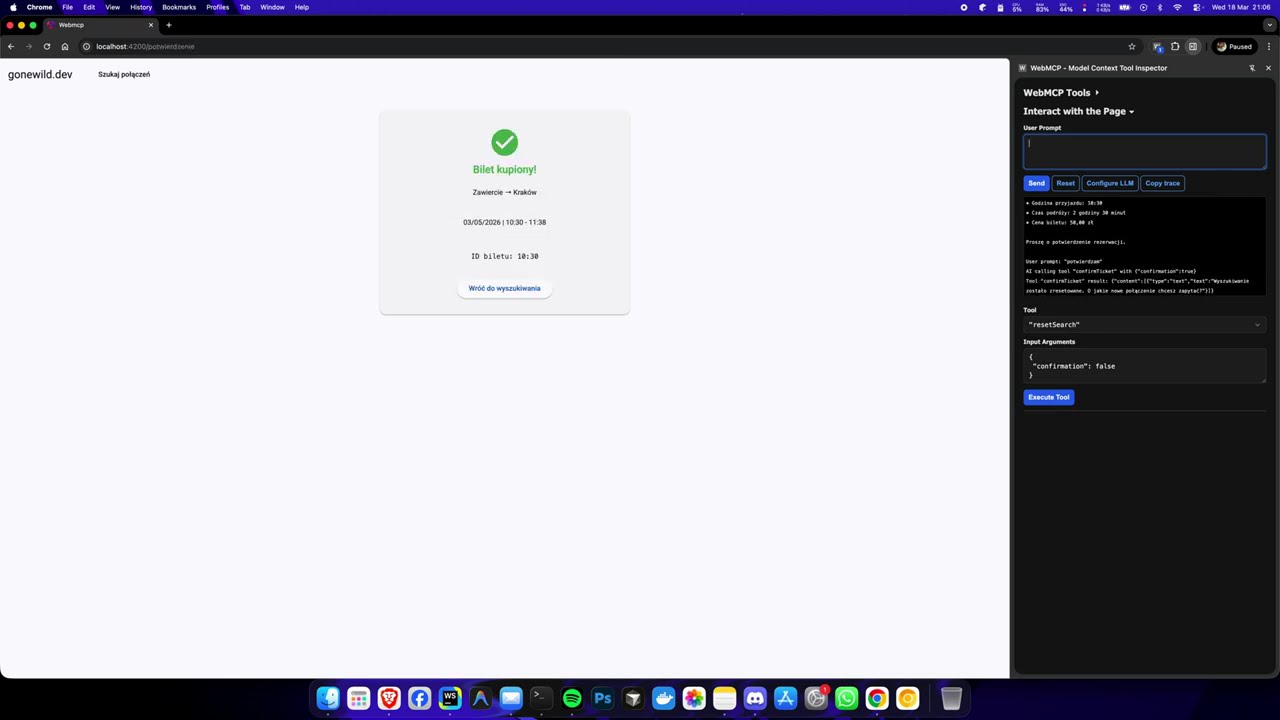The height and width of the screenshot is (720, 1280).
Task: Go back to previous page
Action: (x=11, y=46)
